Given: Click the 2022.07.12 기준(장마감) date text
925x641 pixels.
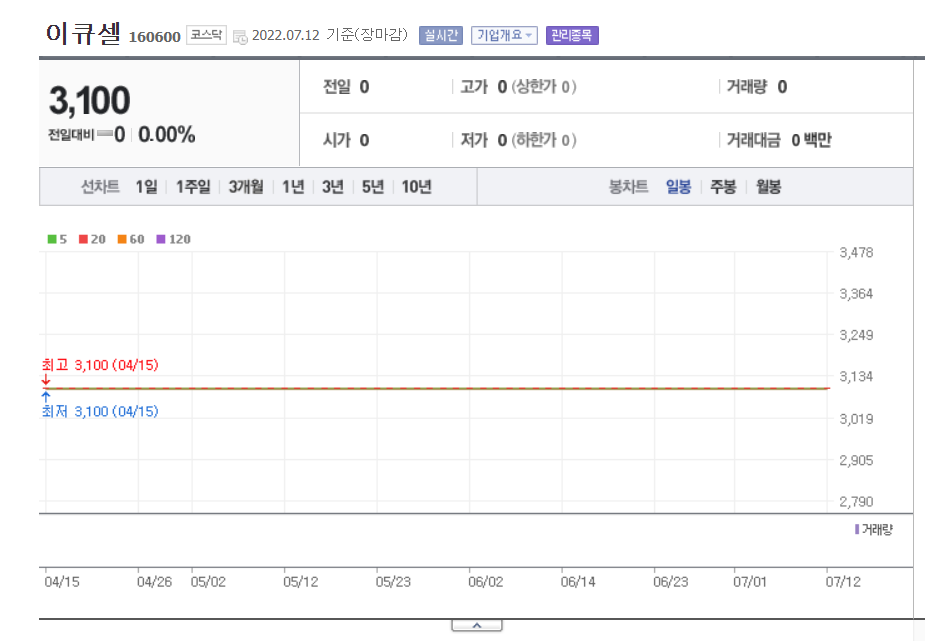Looking at the screenshot, I should click(x=330, y=35).
